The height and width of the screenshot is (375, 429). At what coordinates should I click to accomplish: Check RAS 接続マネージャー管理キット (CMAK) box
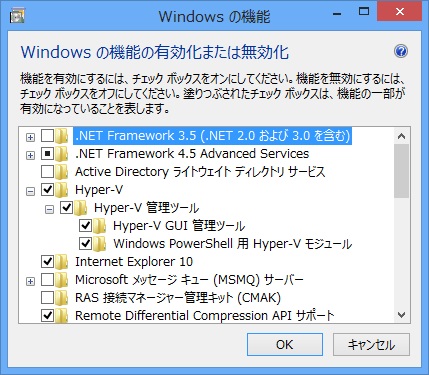(47, 298)
